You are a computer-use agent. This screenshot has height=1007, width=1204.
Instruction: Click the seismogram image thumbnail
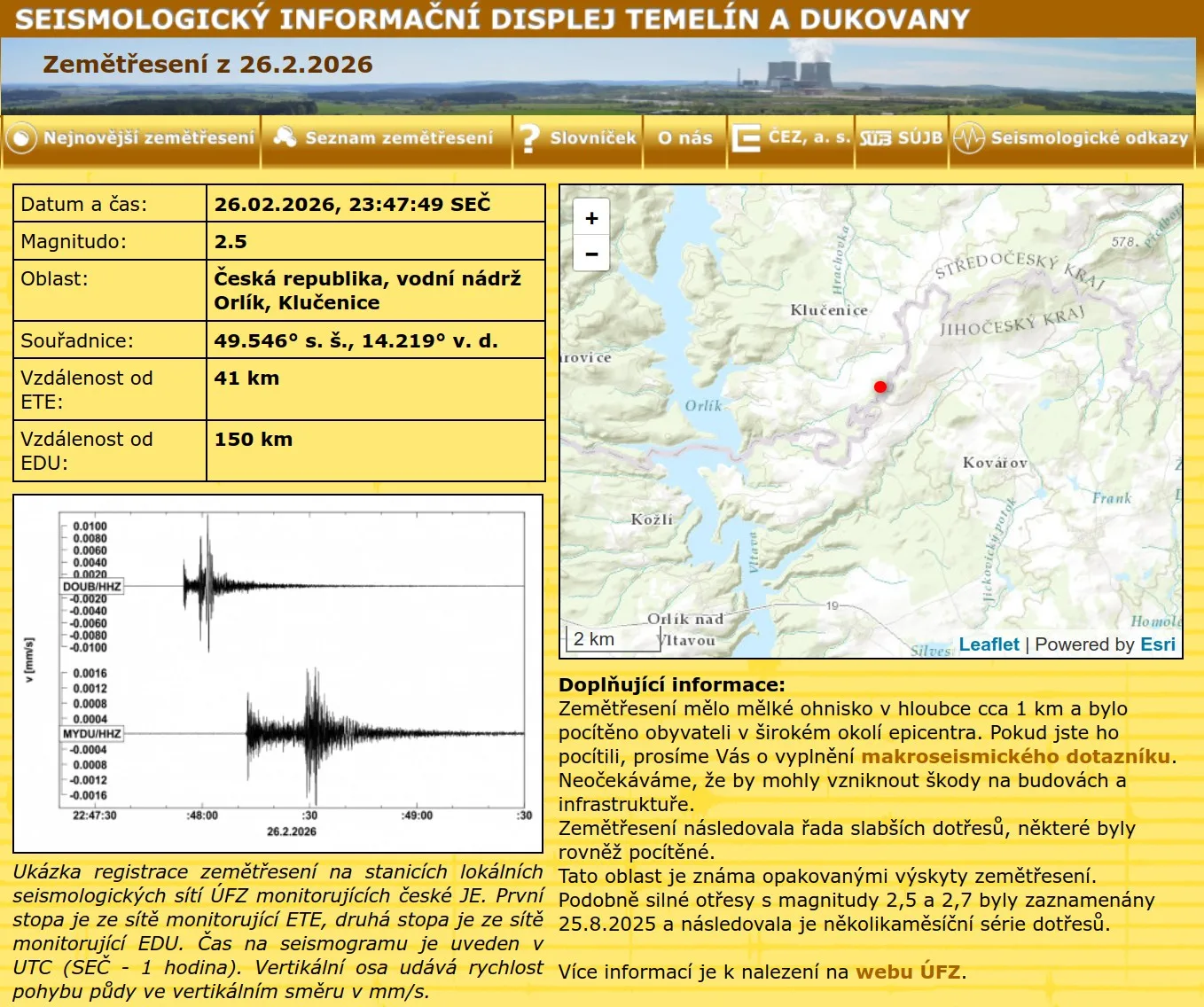pyautogui.click(x=278, y=673)
